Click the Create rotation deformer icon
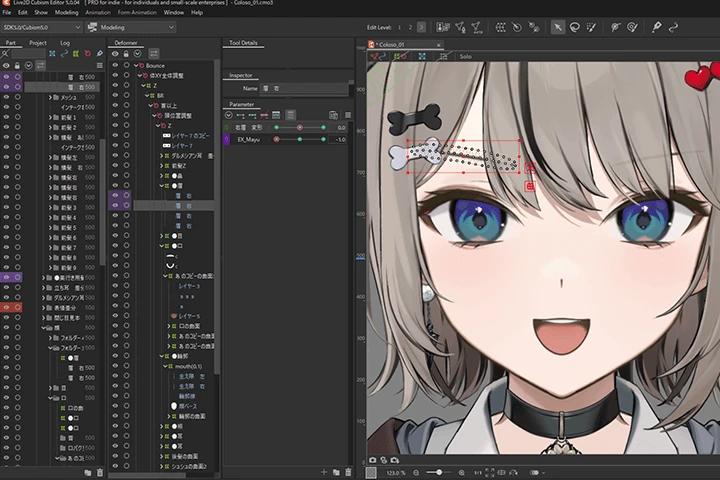 click(517, 28)
